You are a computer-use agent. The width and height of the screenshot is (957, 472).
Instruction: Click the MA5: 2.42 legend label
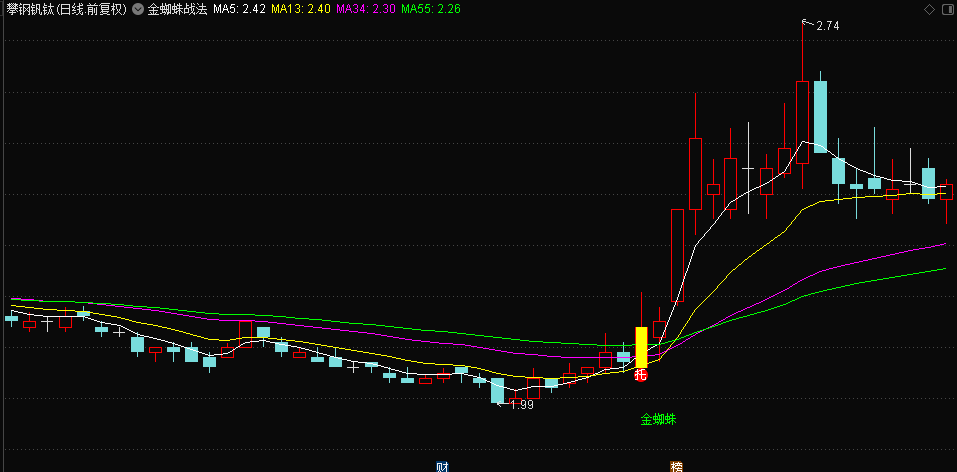pyautogui.click(x=239, y=9)
